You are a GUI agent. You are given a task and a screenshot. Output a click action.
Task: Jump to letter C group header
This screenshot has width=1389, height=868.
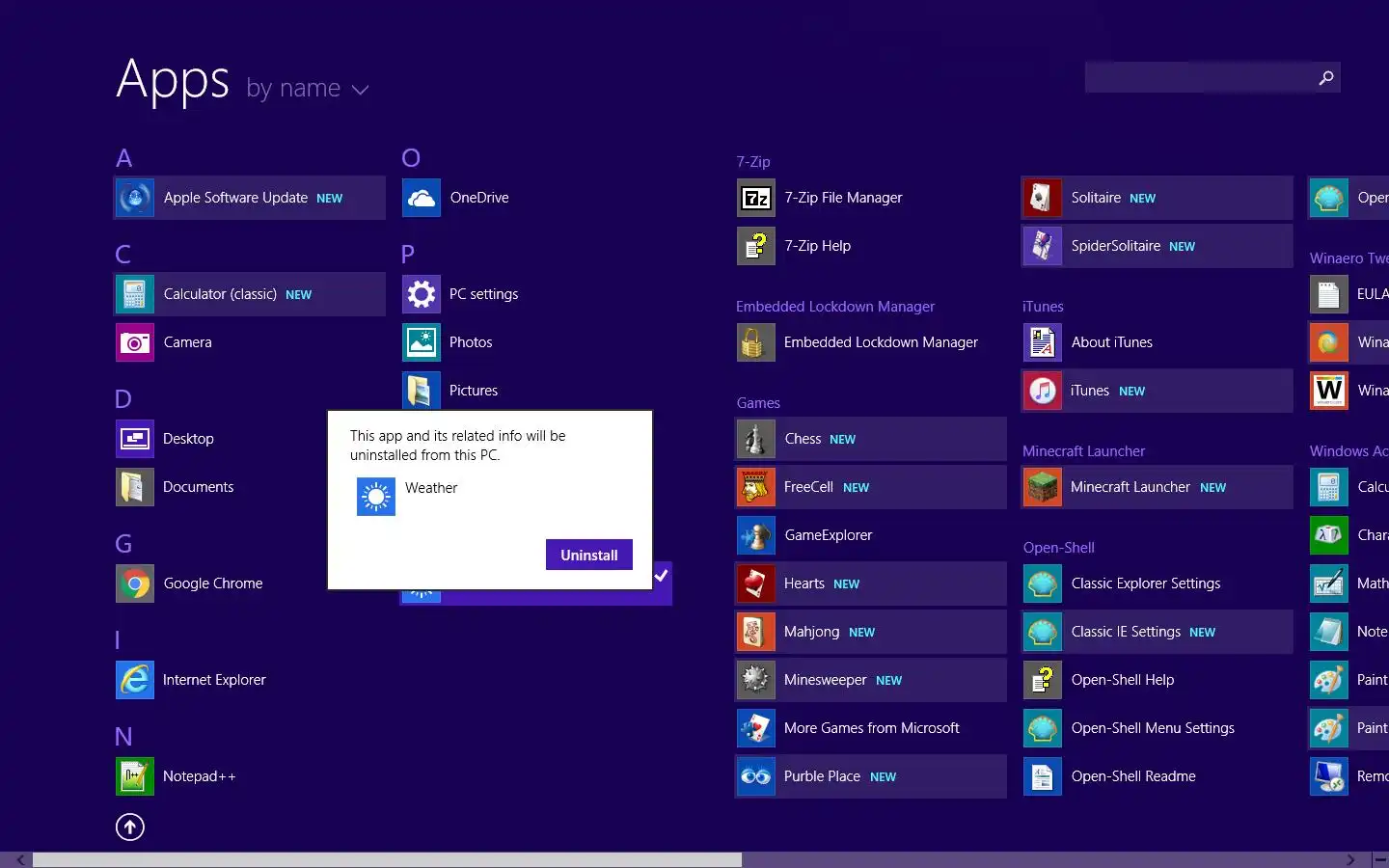coord(123,255)
